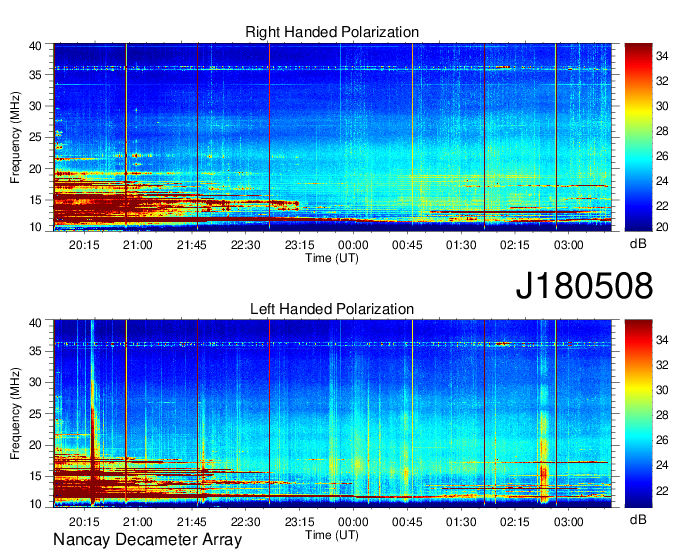This screenshot has width=680, height=552.
Task: Select the J180508 observation label
Action: click(x=584, y=286)
